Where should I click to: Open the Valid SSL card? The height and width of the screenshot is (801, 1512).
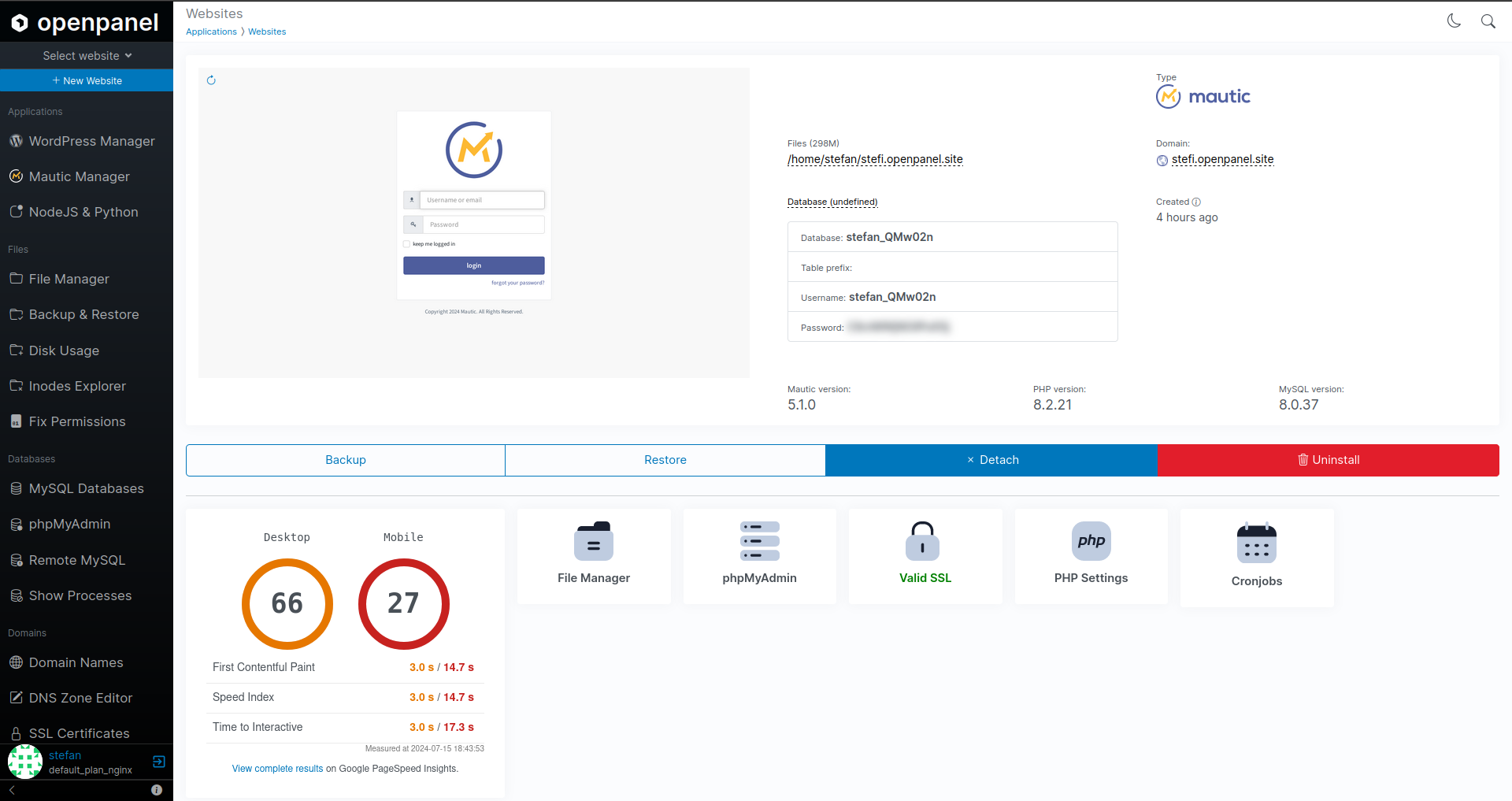click(x=925, y=556)
